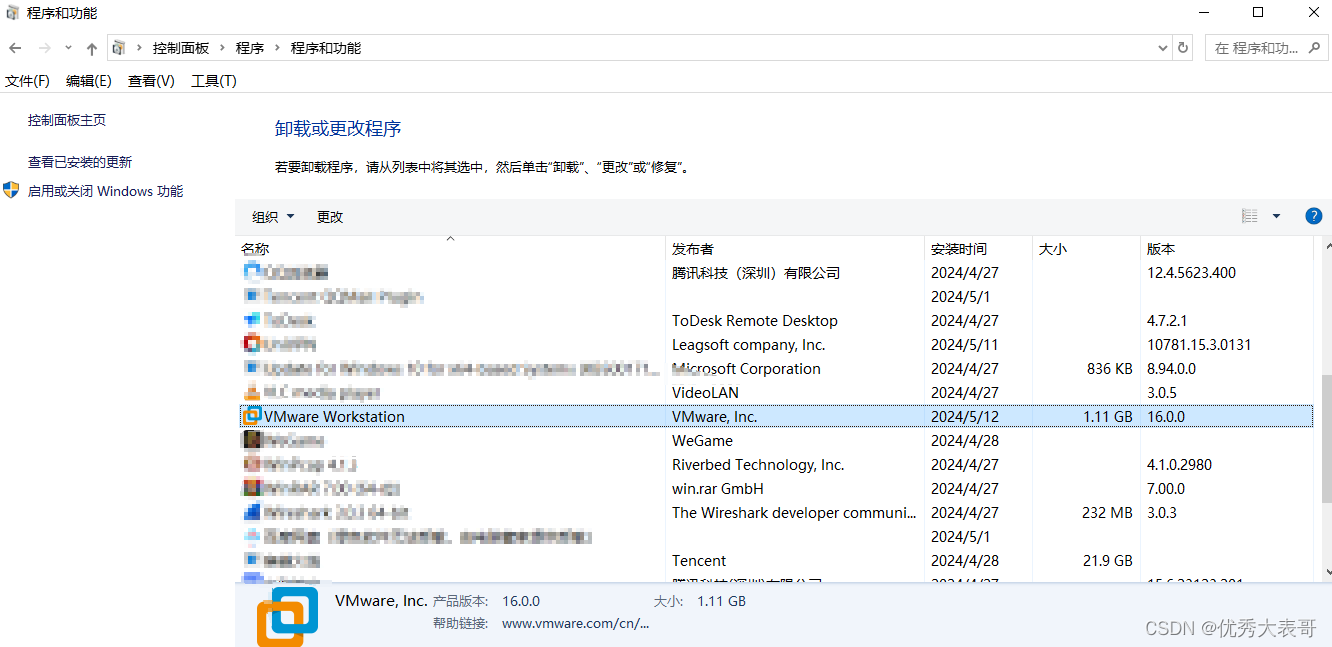Sort by the 名称 column header
The image size is (1332, 647).
click(x=452, y=249)
